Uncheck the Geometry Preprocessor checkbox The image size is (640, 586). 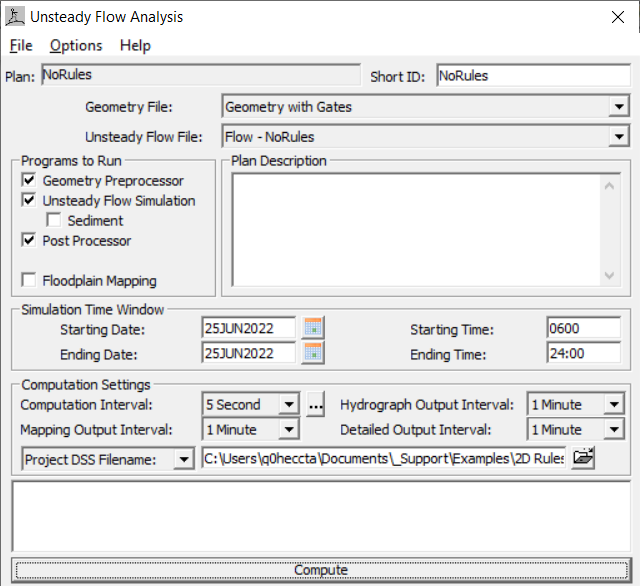(x=28, y=181)
